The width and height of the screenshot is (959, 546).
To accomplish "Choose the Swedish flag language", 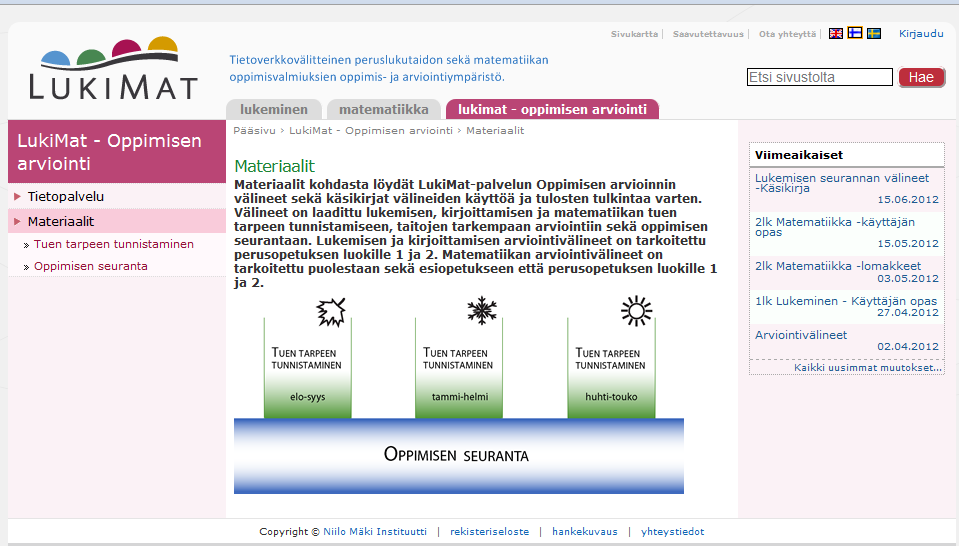I will click(874, 34).
